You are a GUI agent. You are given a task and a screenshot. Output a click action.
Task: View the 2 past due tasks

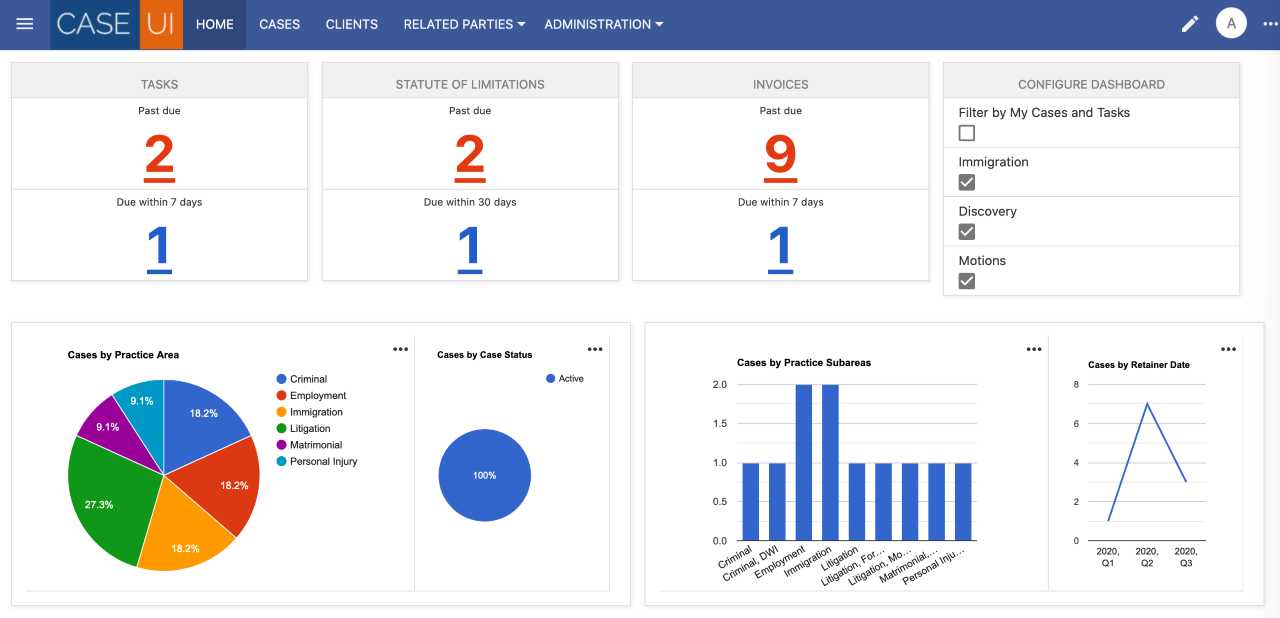tap(159, 157)
